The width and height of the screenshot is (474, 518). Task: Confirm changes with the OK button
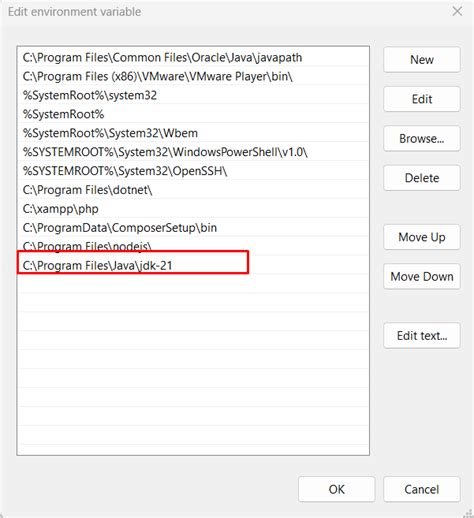[337, 489]
